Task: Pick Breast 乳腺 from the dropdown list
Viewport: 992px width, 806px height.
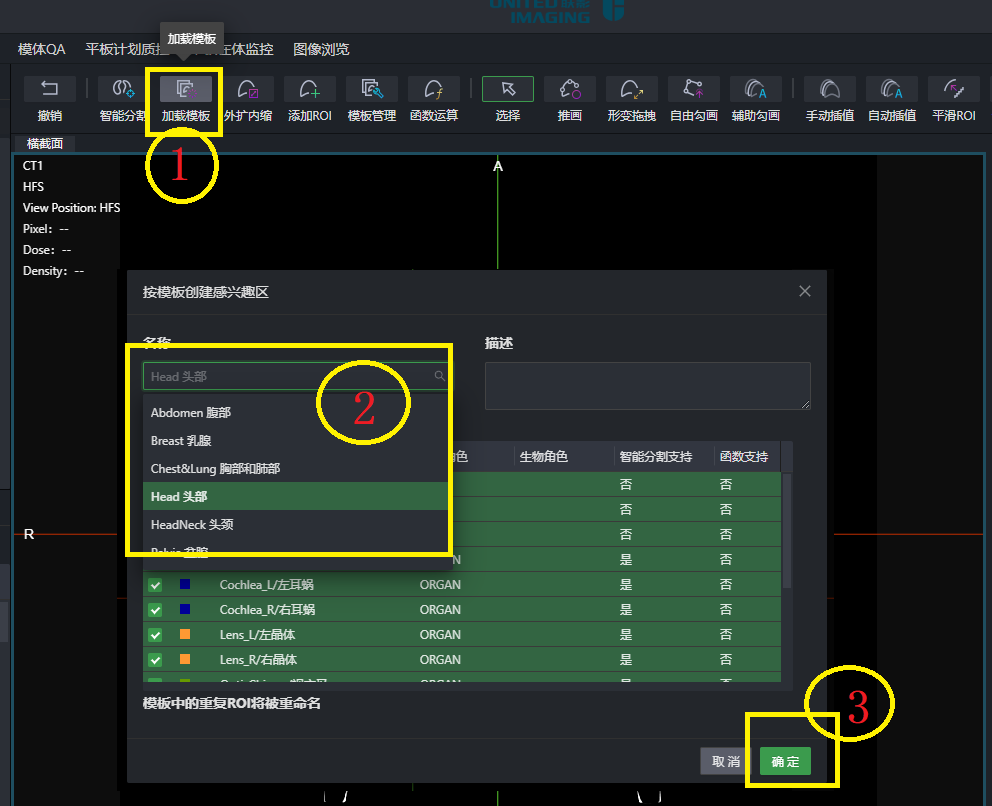Action: [295, 440]
